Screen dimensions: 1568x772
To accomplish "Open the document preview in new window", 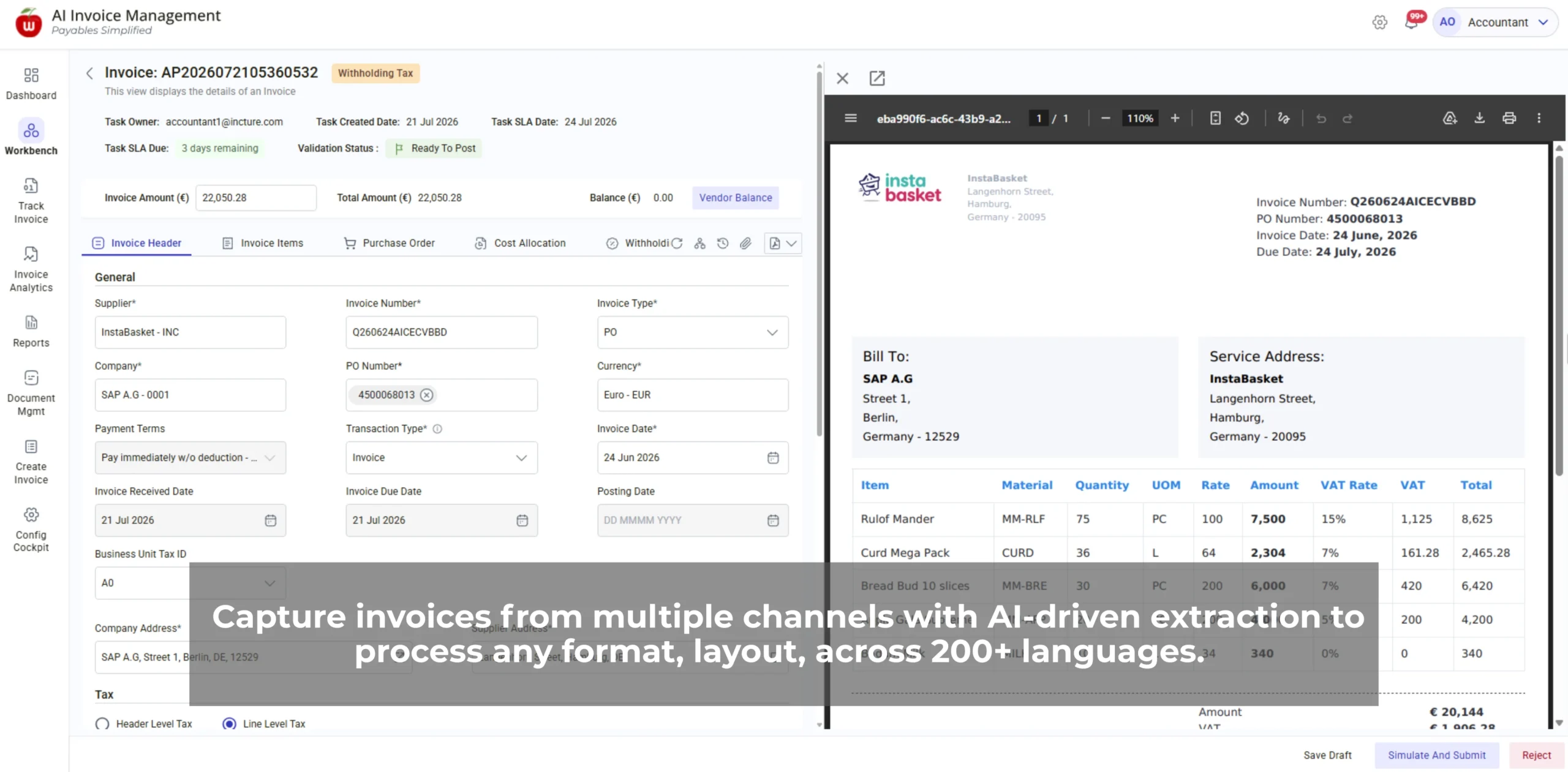I will [877, 78].
